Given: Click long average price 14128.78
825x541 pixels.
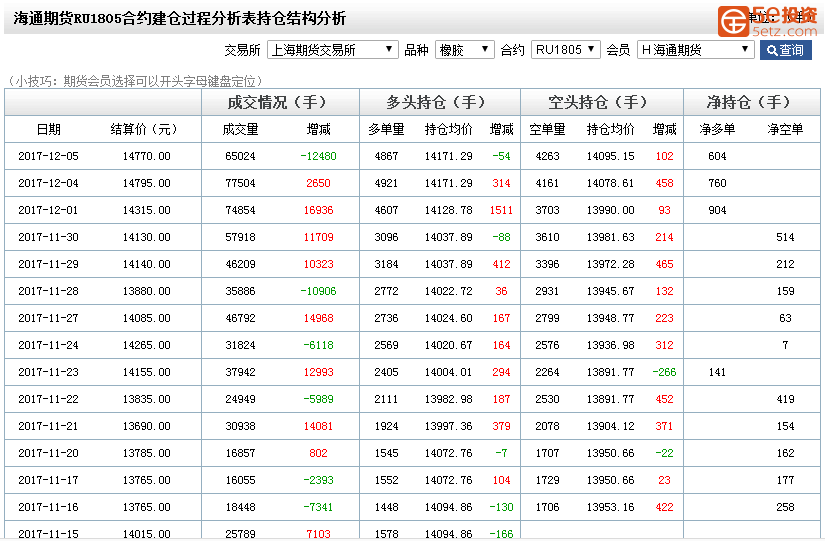Looking at the screenshot, I should [448, 210].
